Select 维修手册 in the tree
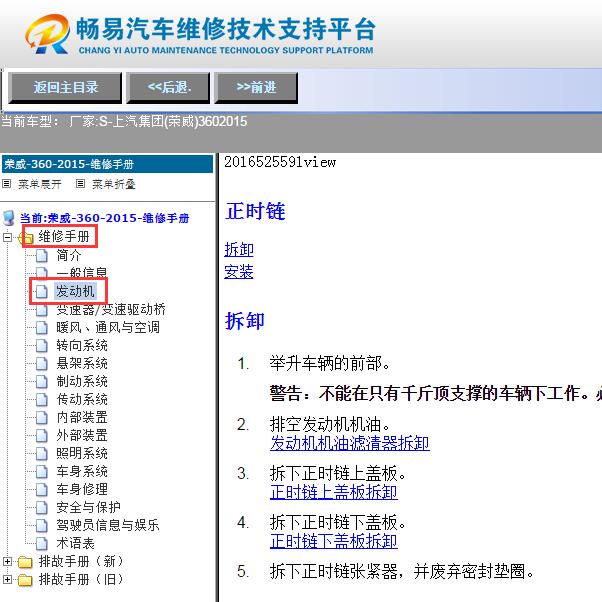 click(x=64, y=236)
